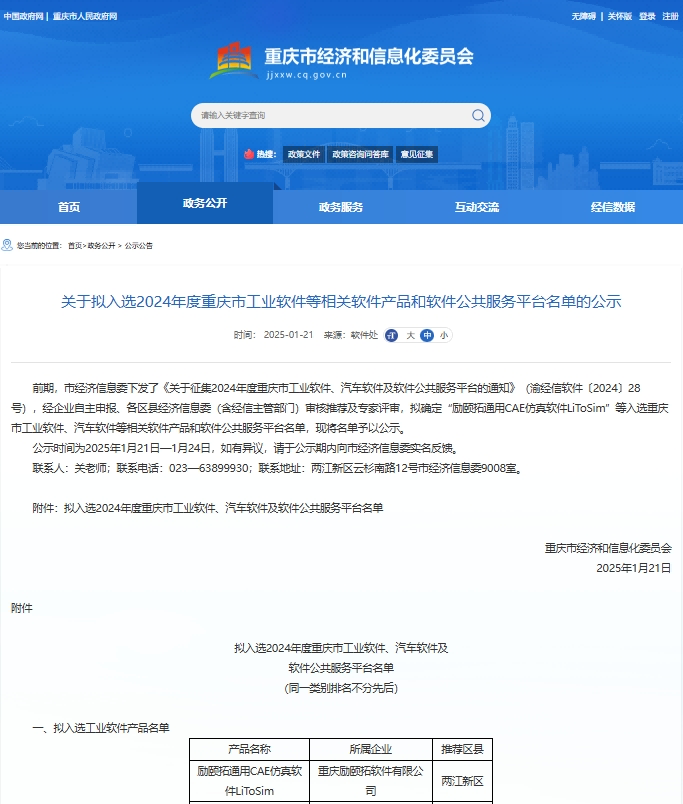Switch to 关怀版 care version
Screen dimensions: 683x804
619,16
